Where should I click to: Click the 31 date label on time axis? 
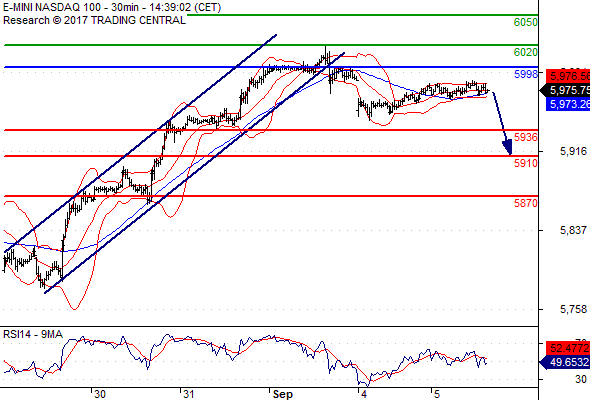188,394
